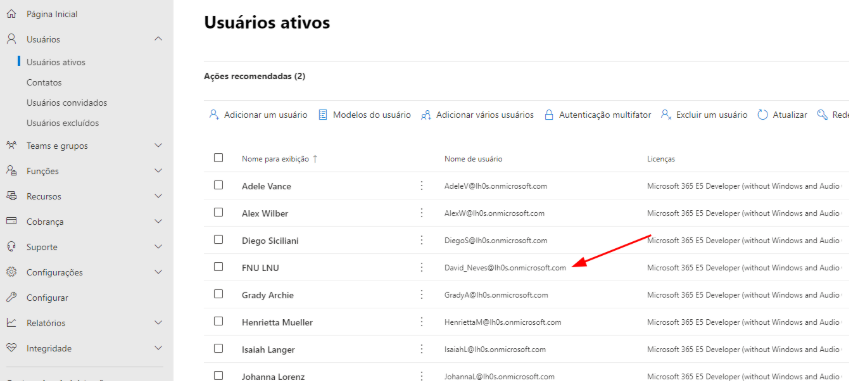The width and height of the screenshot is (849, 381).
Task: Collapse the Usuários section chevron
Action: [x=158, y=39]
